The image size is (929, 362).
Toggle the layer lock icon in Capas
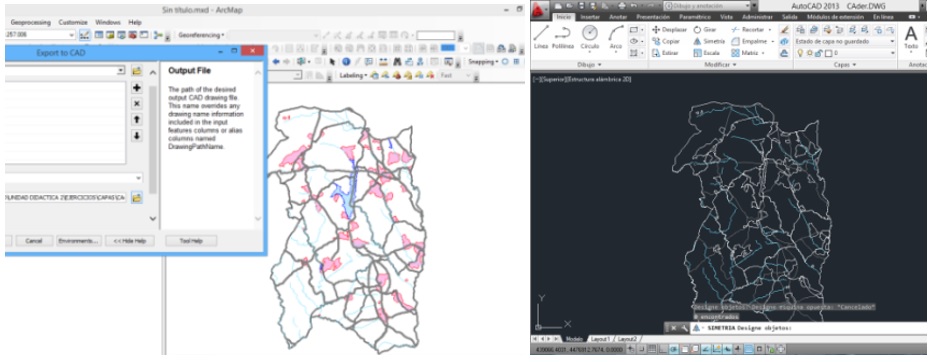pyautogui.click(x=818, y=53)
